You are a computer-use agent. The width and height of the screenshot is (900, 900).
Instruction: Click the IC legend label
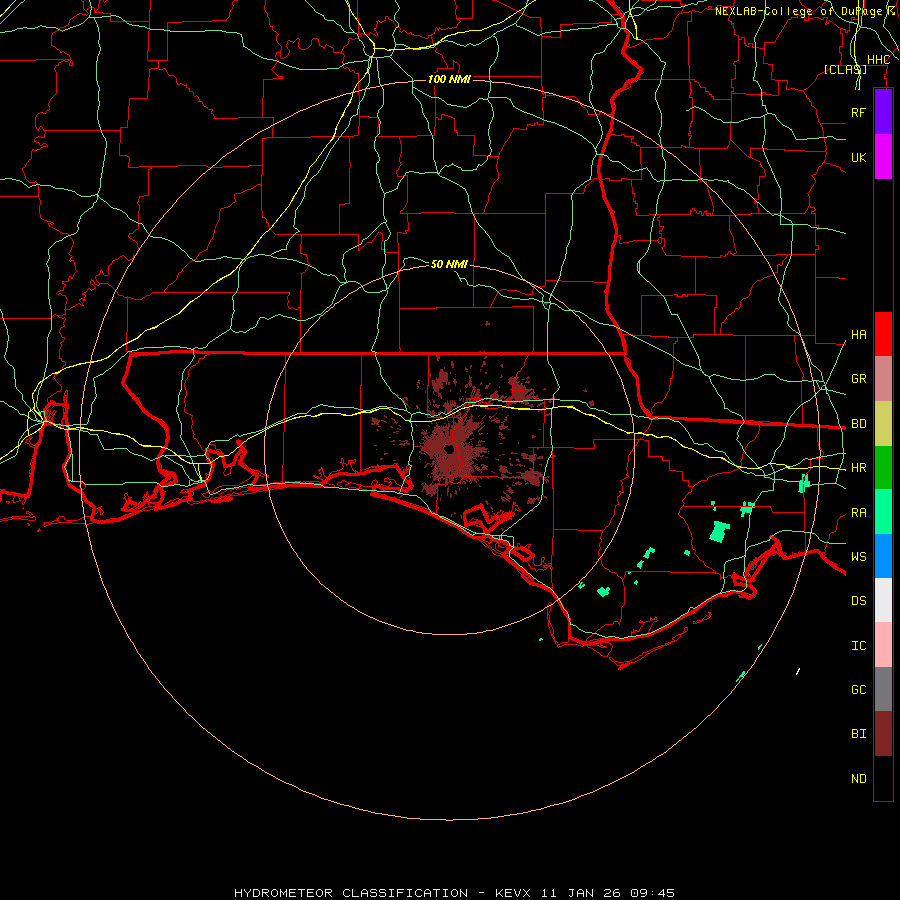(858, 646)
